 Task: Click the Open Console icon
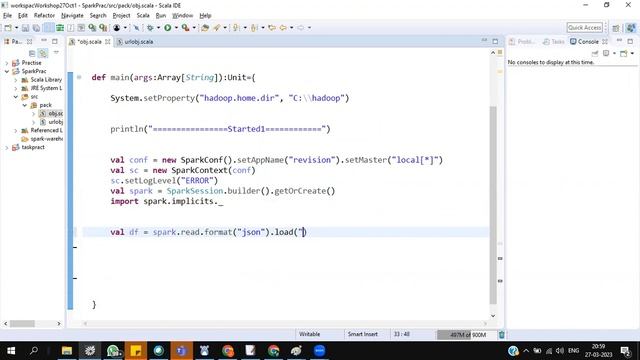[623, 53]
